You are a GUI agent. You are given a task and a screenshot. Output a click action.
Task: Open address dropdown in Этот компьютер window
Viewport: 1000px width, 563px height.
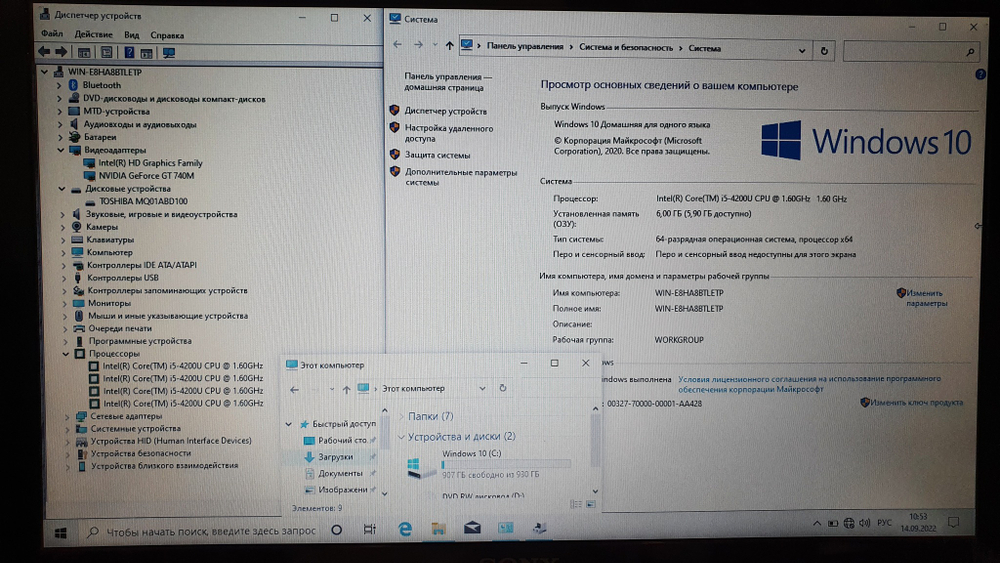482,388
